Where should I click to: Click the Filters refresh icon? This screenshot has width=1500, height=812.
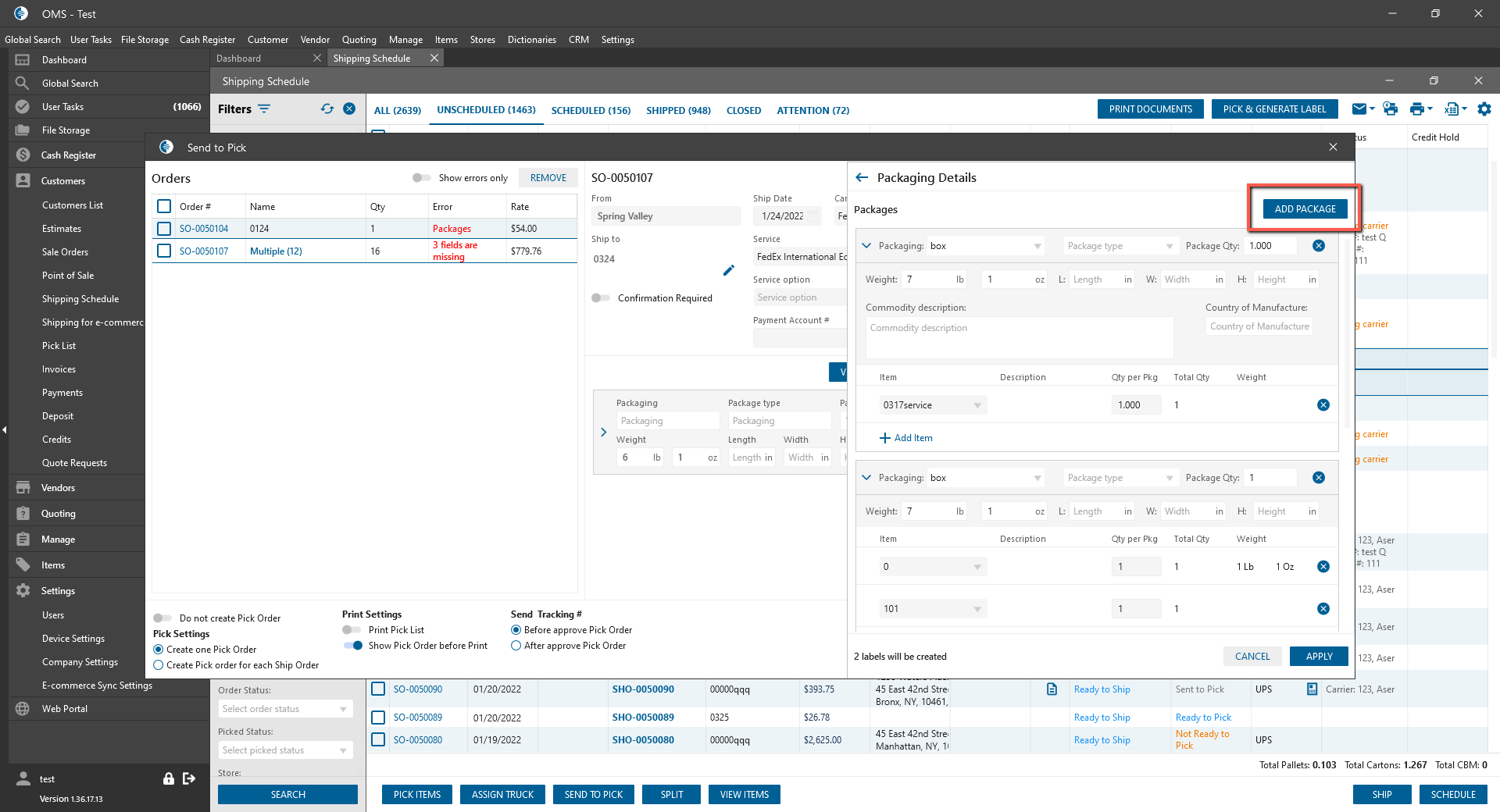327,109
